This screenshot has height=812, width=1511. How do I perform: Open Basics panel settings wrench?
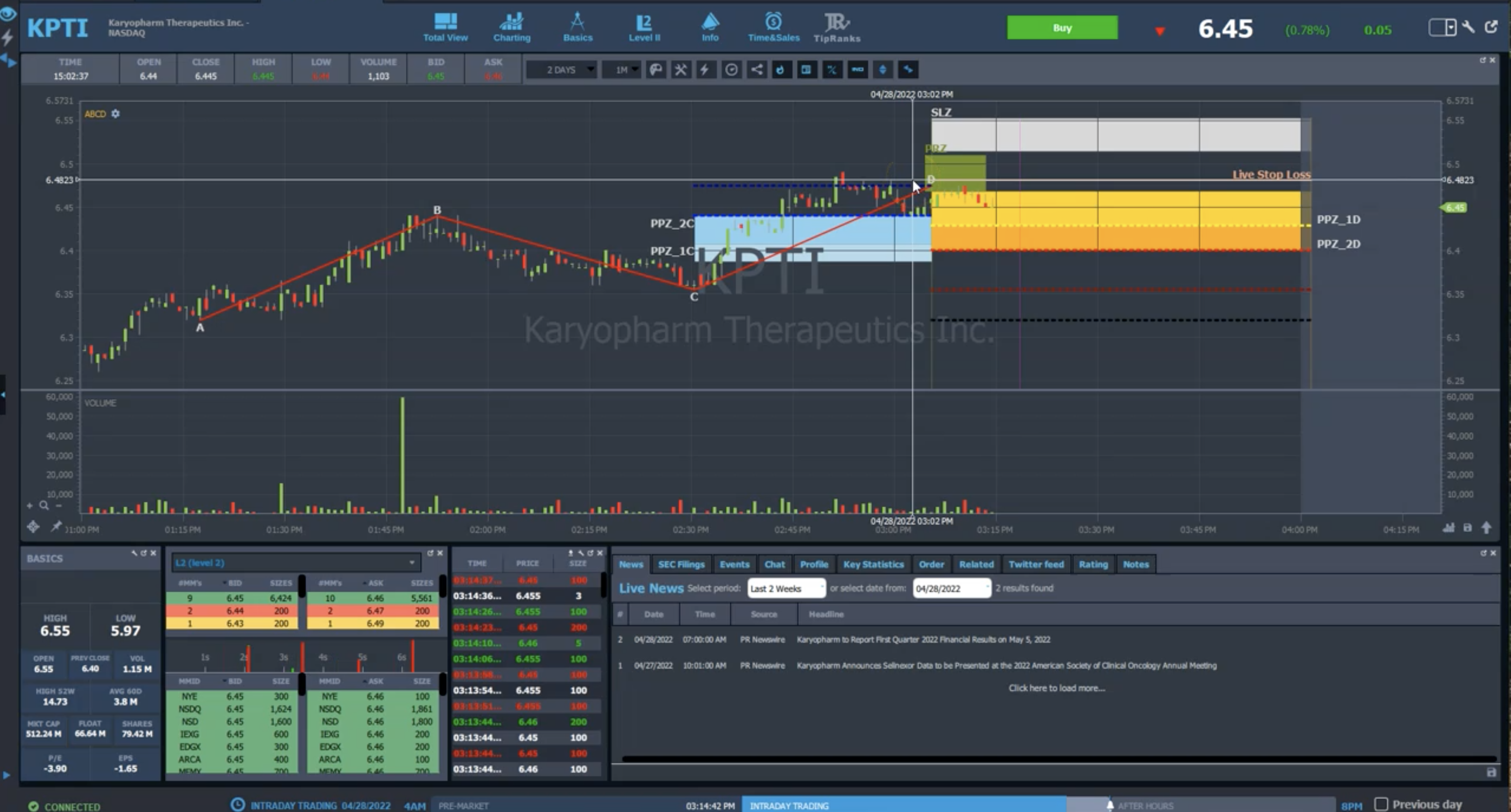pyautogui.click(x=134, y=553)
